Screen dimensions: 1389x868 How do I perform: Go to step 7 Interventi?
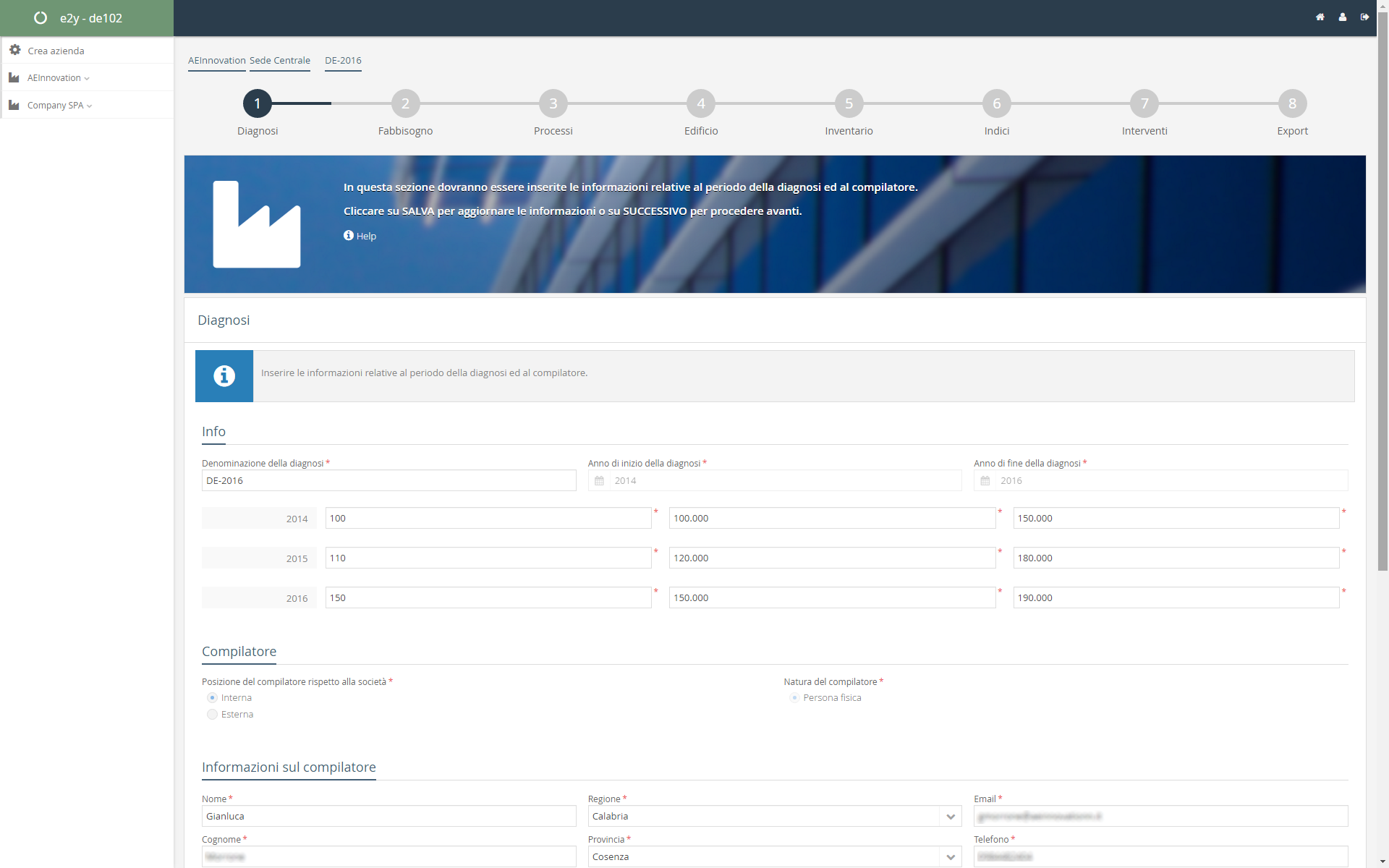(1144, 103)
